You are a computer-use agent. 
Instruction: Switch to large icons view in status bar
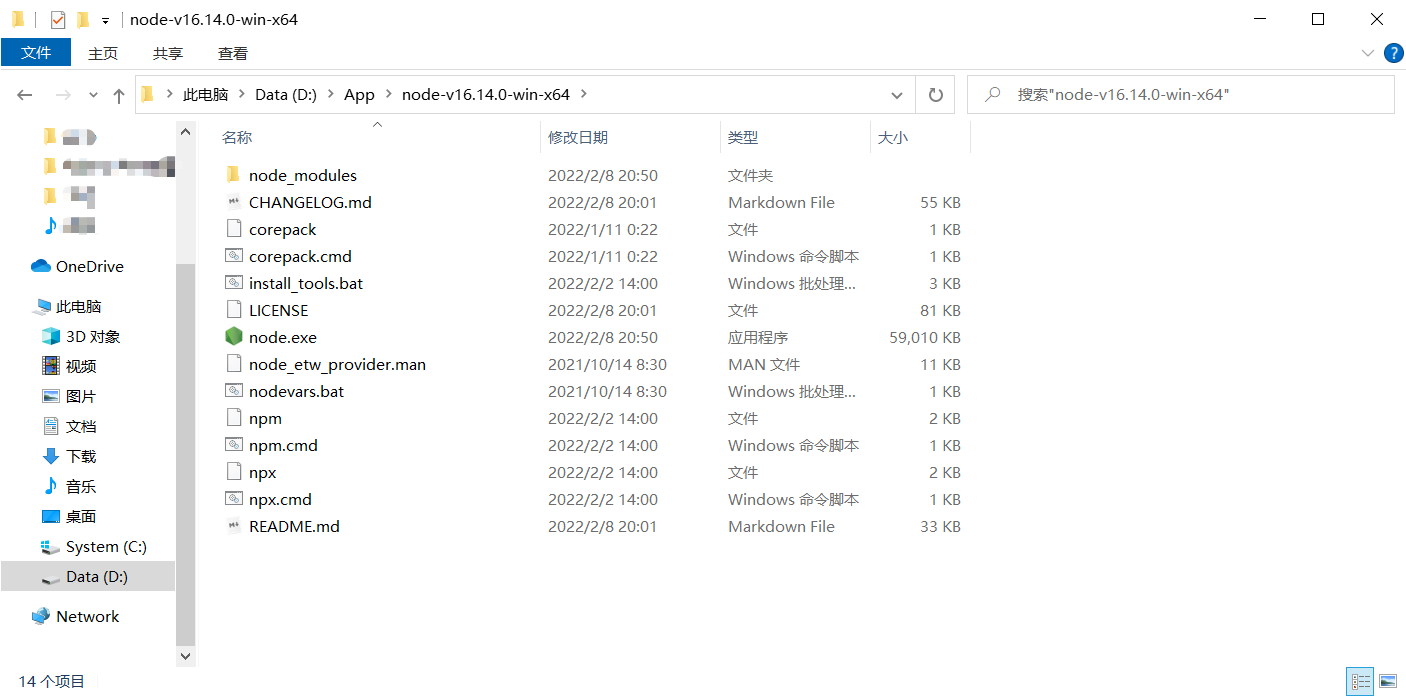click(1387, 682)
